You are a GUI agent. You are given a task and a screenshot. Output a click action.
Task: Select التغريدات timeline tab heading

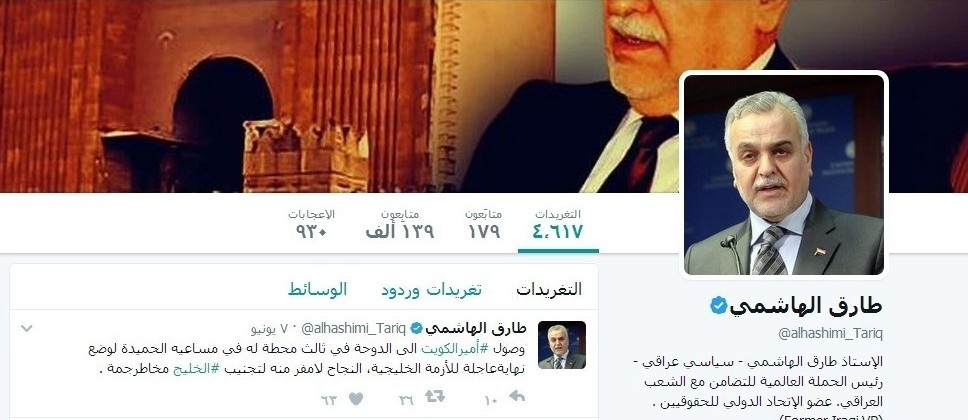(549, 290)
